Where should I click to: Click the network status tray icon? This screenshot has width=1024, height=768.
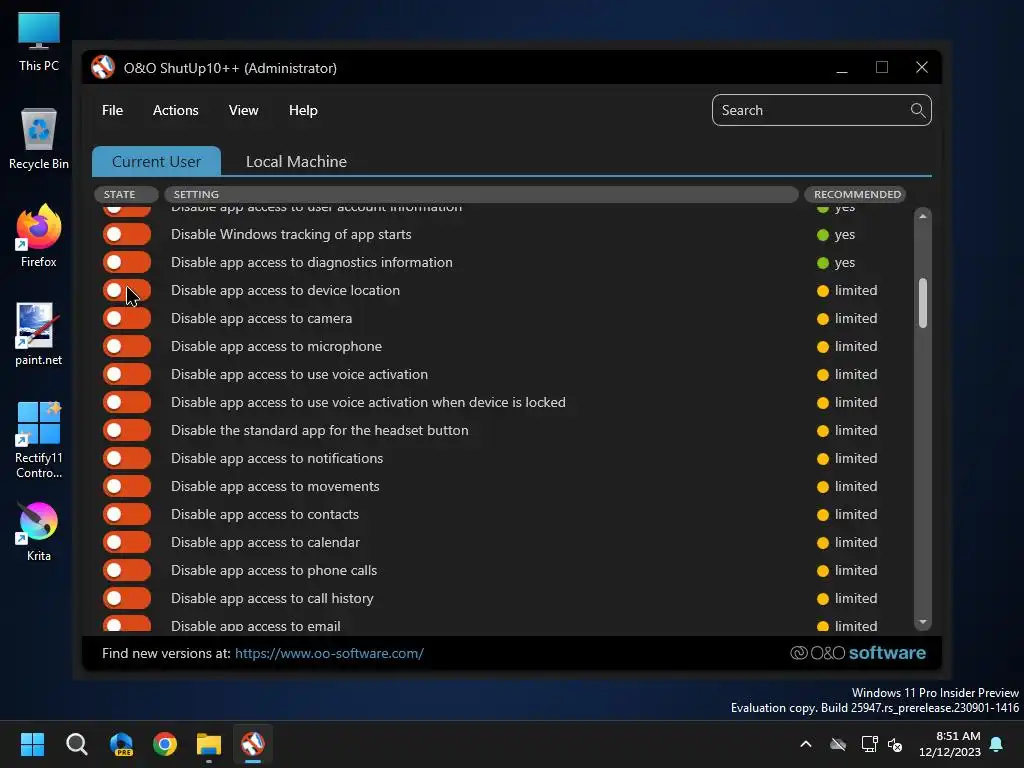point(869,744)
